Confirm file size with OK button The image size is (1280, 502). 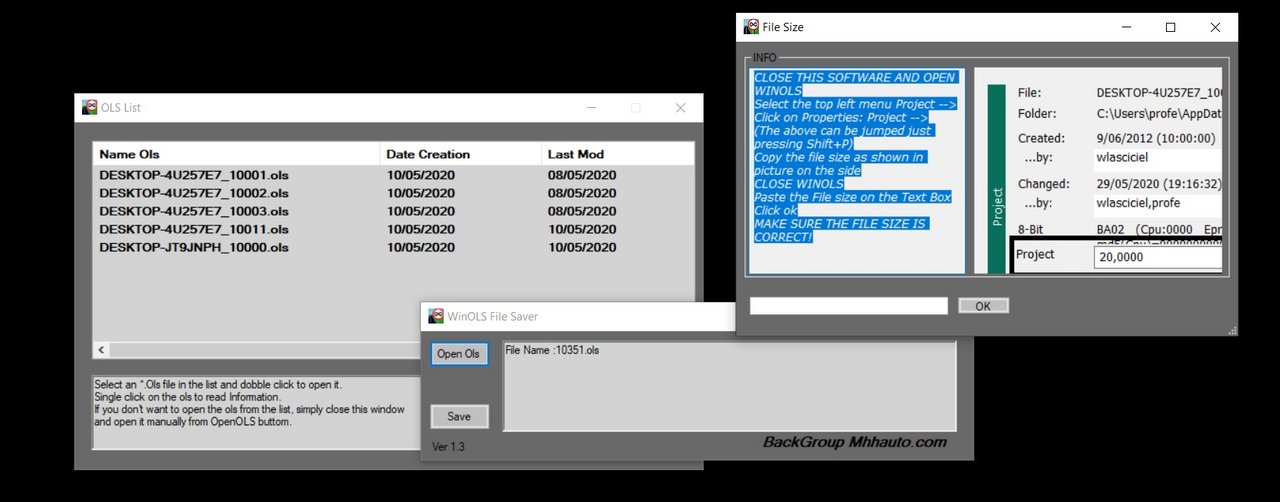tap(983, 306)
